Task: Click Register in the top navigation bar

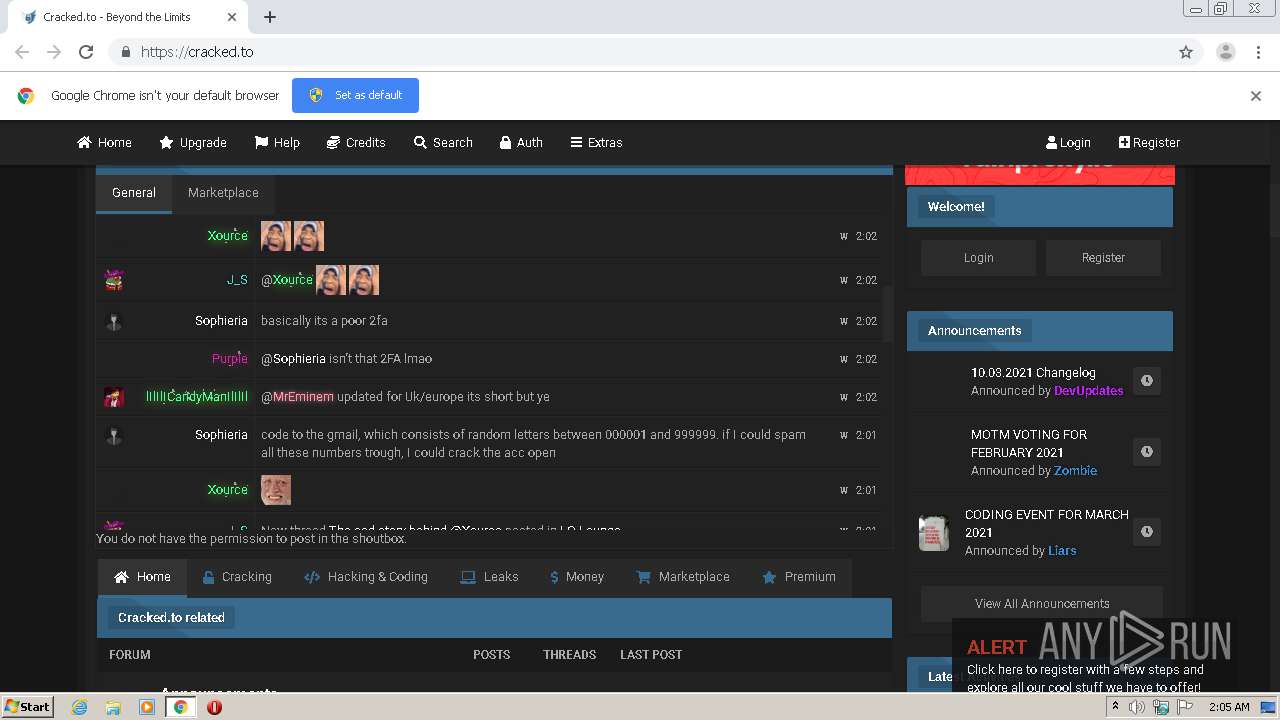Action: 1149,142
